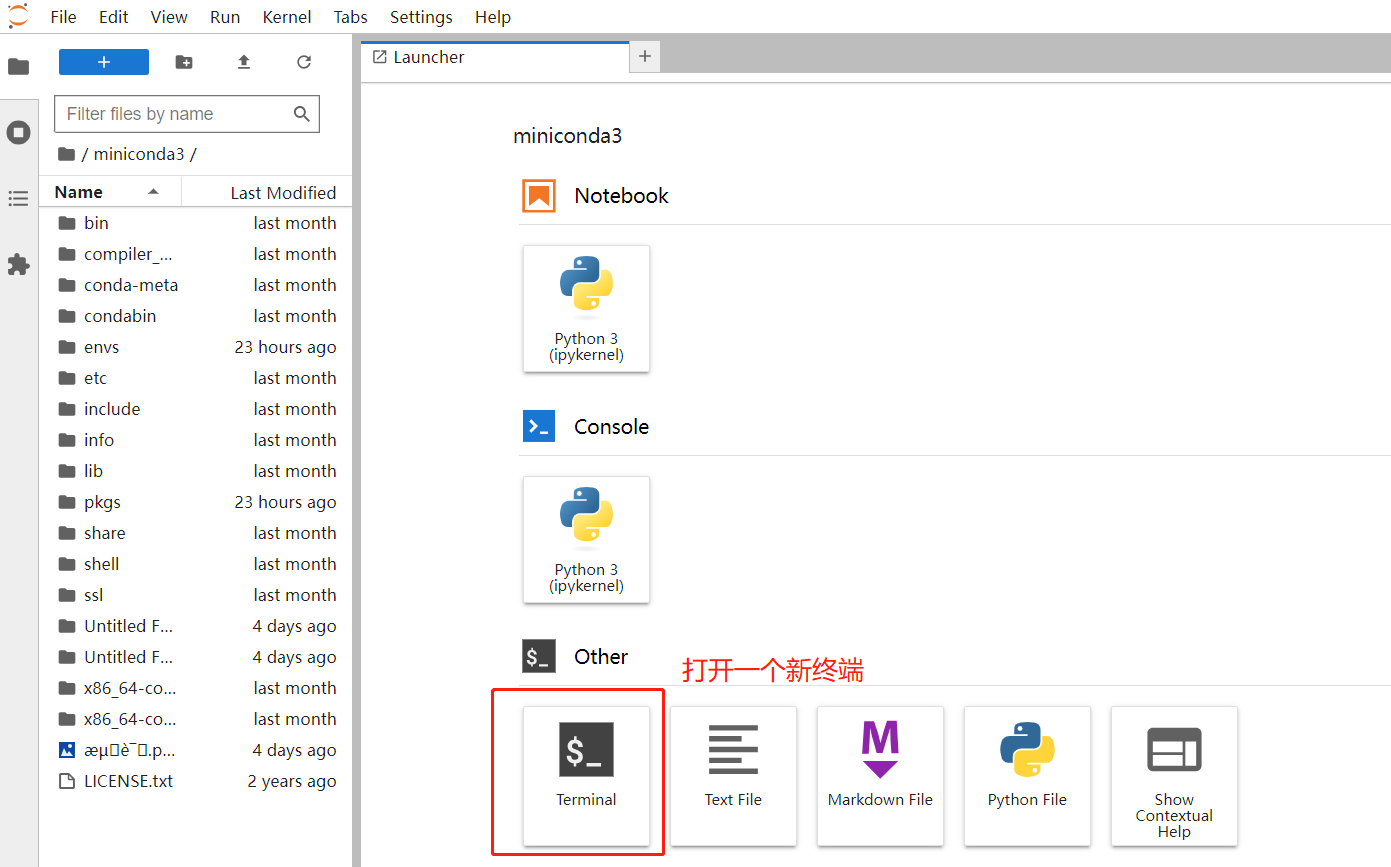Click the Other section terminal icon

click(x=539, y=657)
